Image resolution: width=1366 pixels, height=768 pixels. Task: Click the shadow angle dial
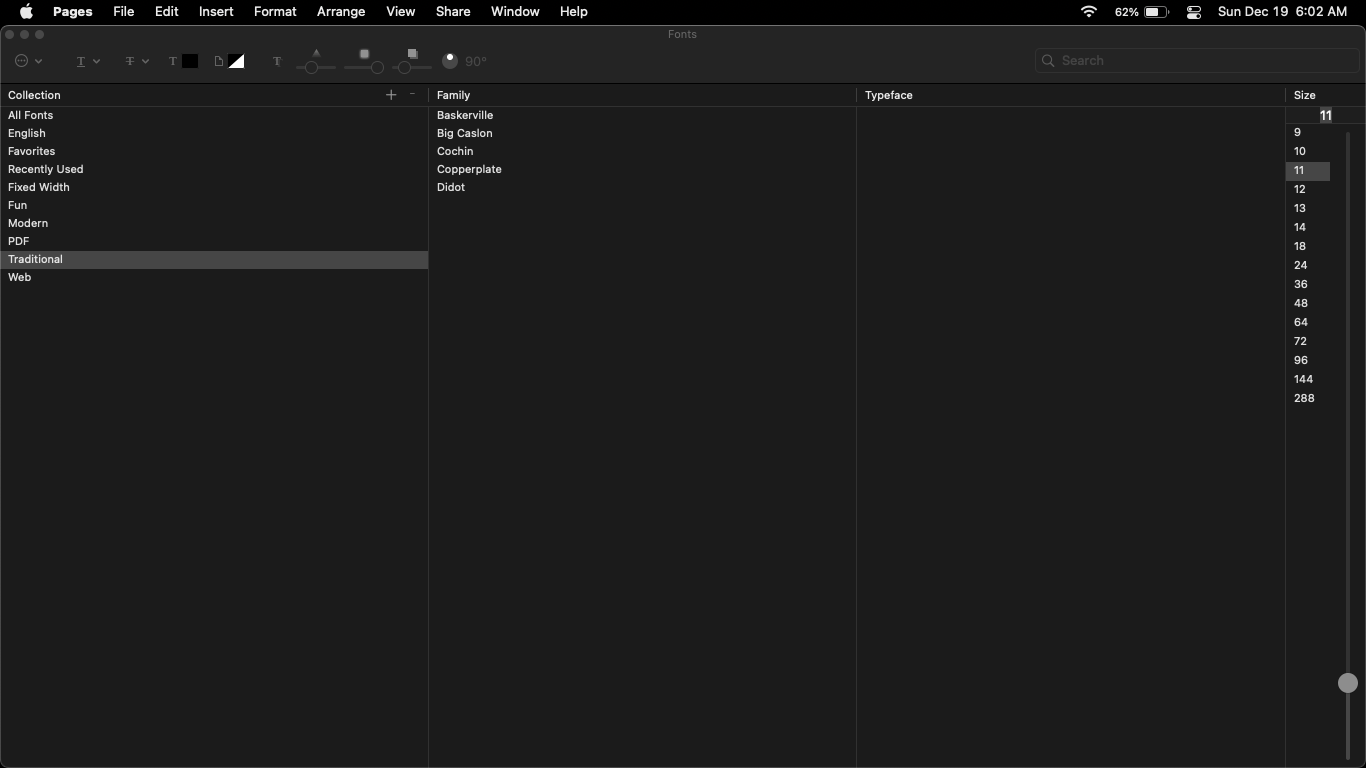click(x=450, y=61)
